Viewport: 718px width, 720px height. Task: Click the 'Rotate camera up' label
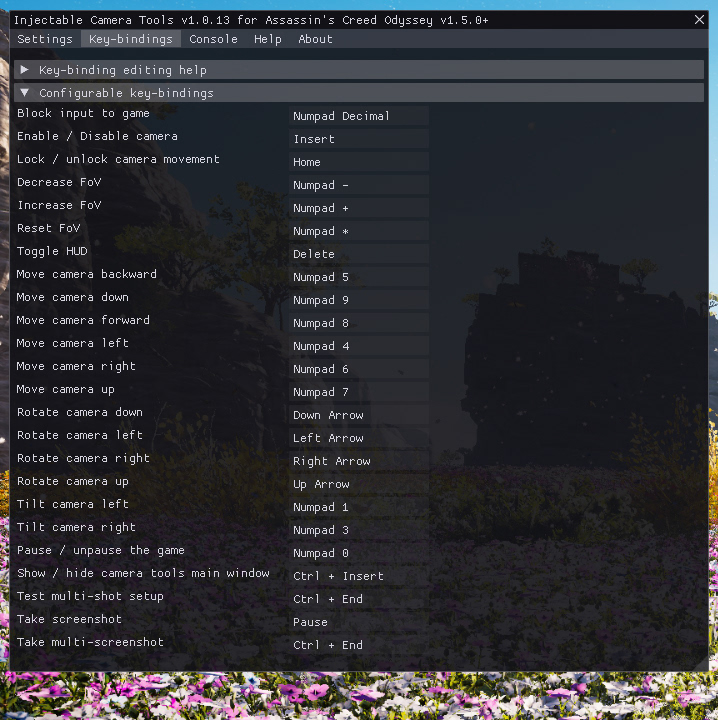(73, 481)
